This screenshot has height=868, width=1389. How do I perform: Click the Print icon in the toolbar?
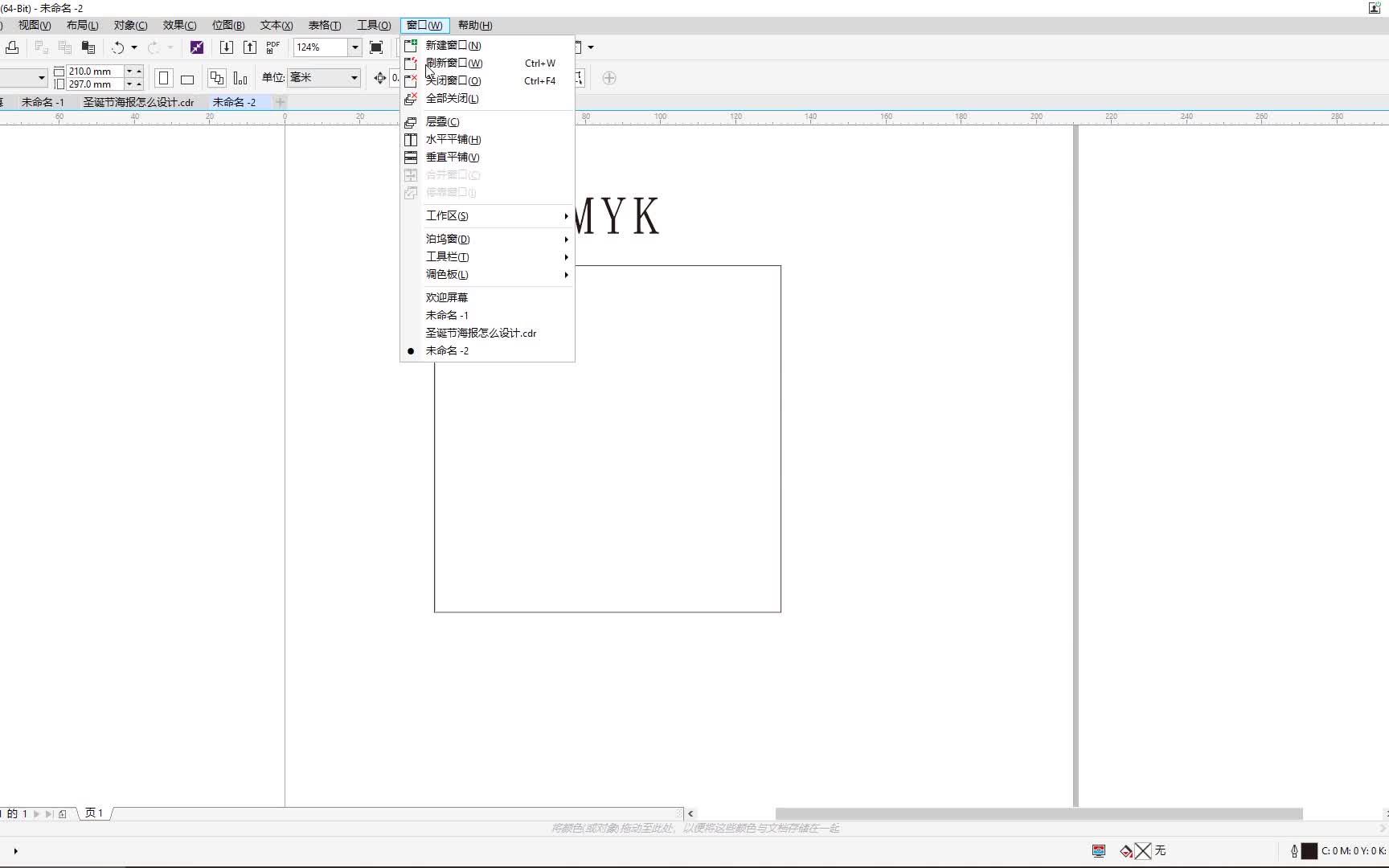[x=12, y=47]
